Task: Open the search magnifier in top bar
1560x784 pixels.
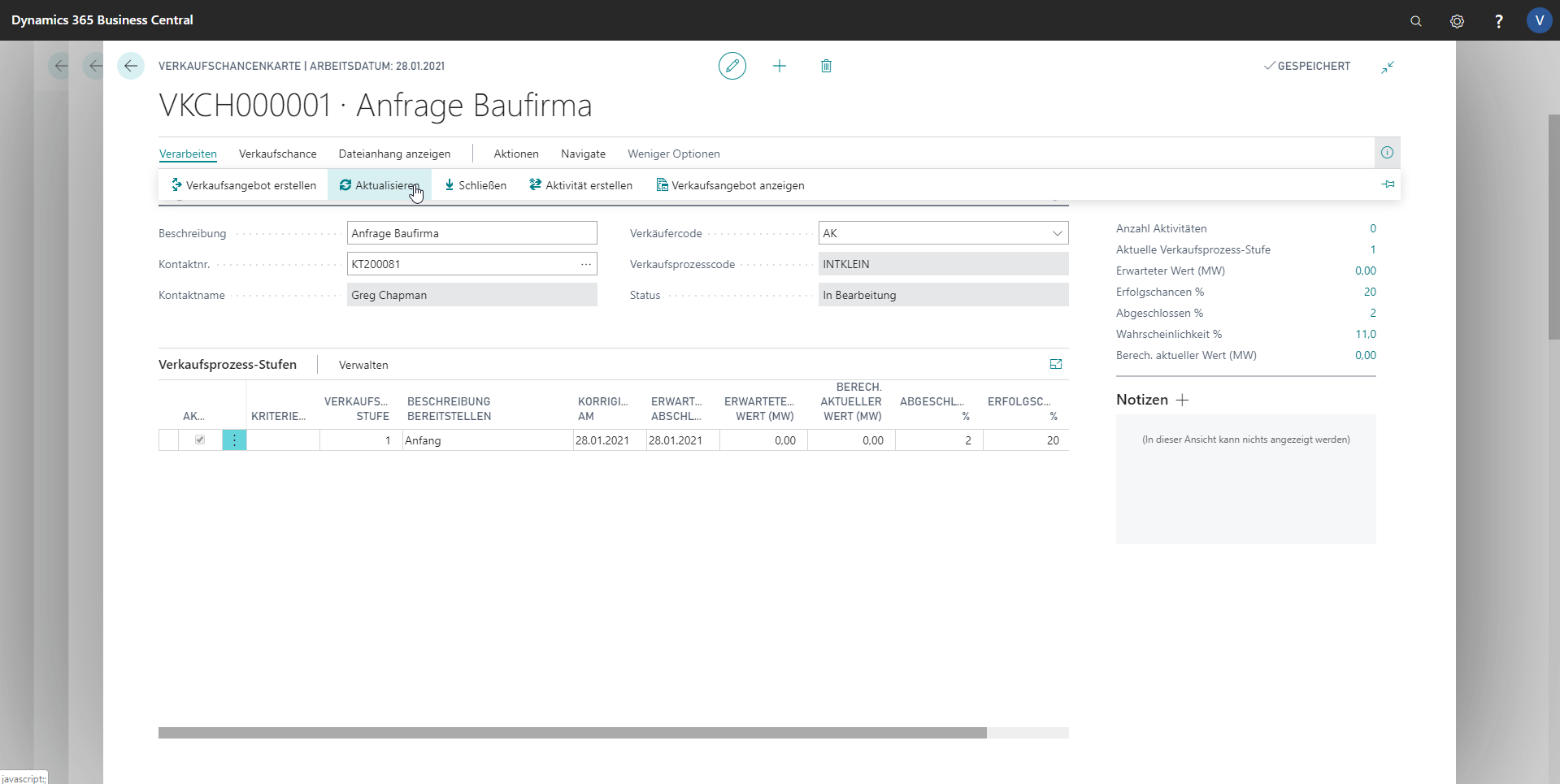Action: click(x=1416, y=21)
